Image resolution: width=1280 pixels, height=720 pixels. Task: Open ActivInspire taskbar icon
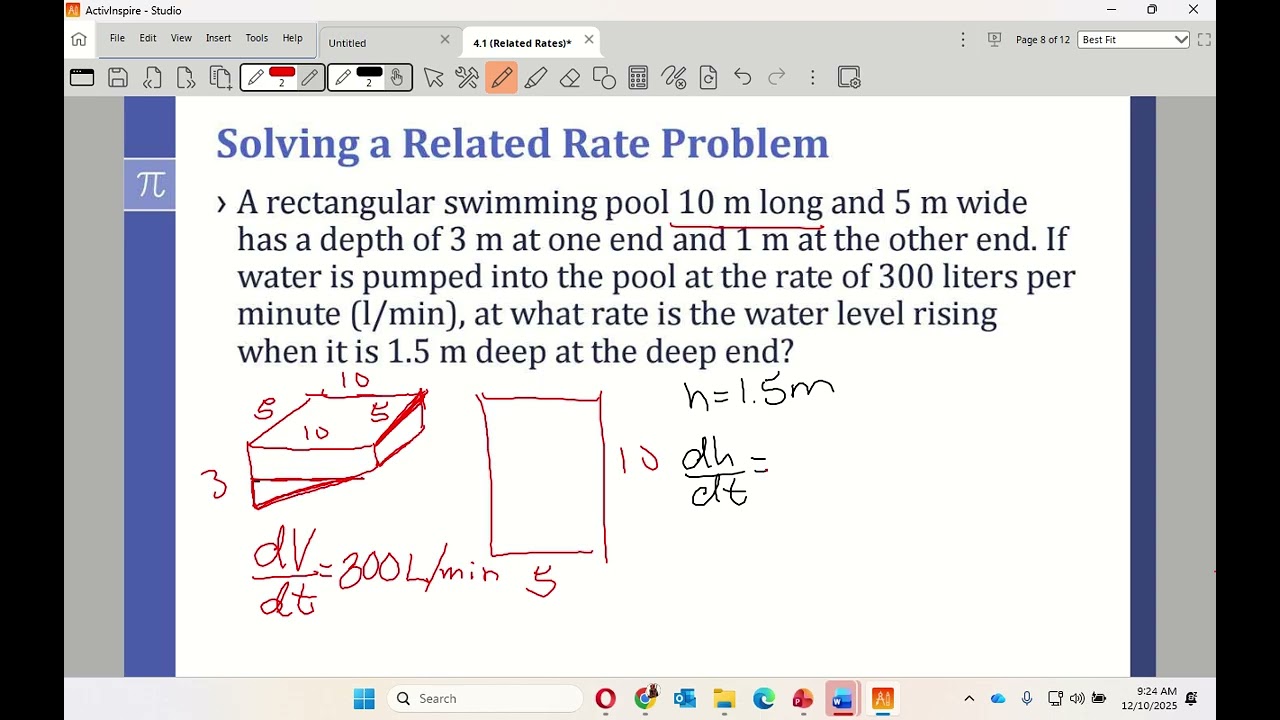(x=882, y=698)
